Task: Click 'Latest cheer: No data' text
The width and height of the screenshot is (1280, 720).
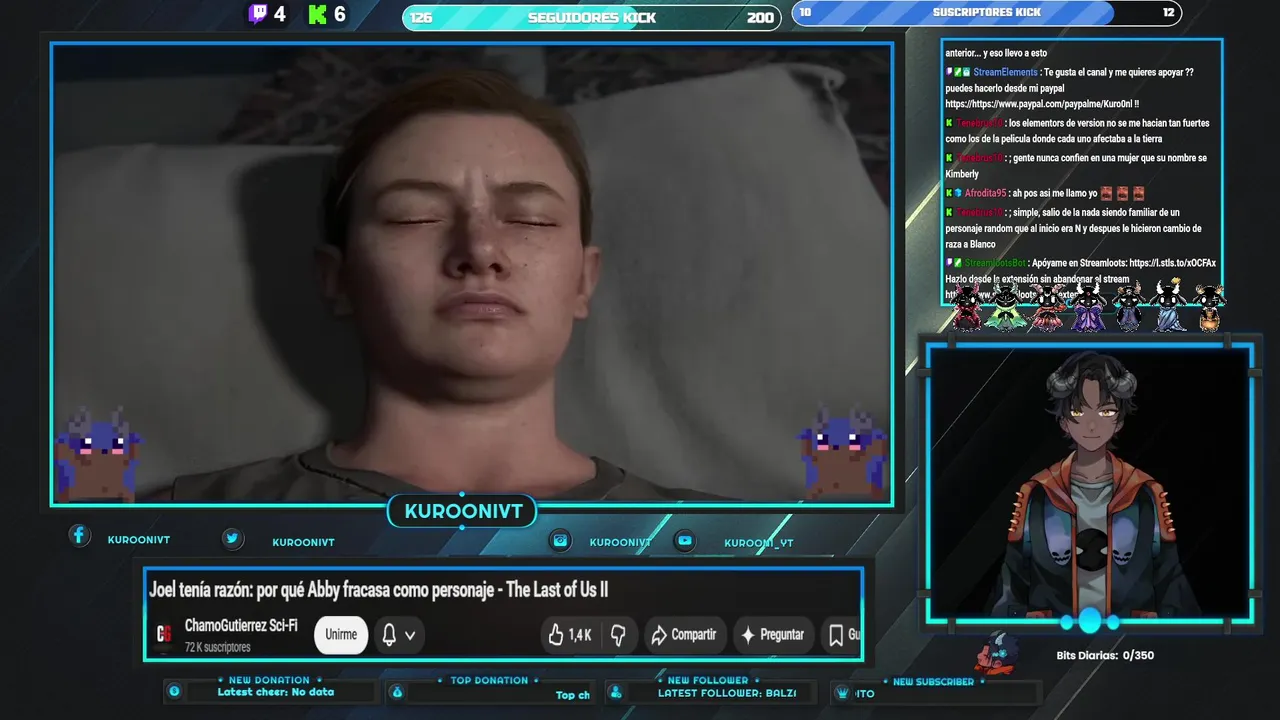Action: click(x=276, y=692)
